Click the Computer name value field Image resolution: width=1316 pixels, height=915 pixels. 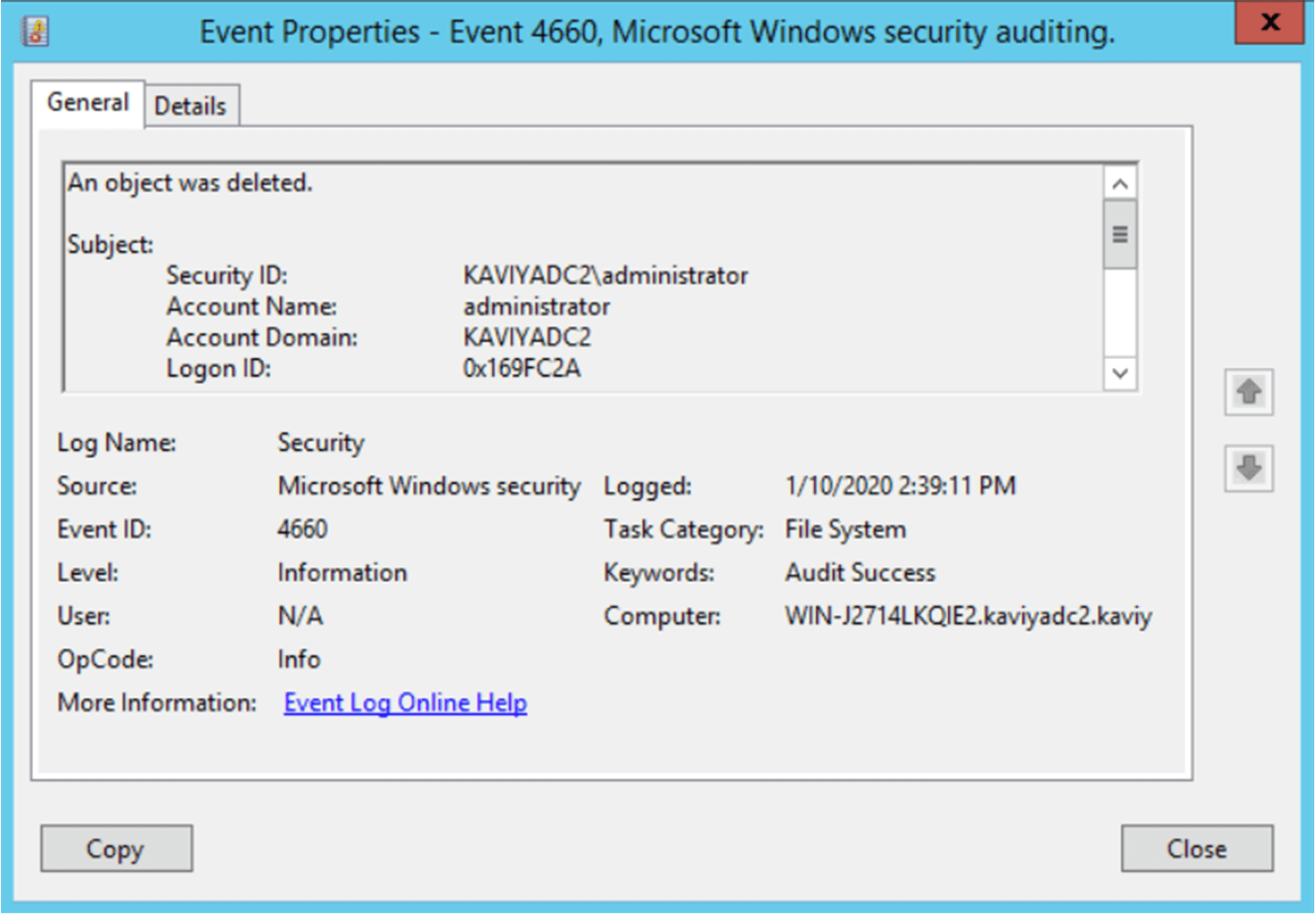click(x=968, y=616)
